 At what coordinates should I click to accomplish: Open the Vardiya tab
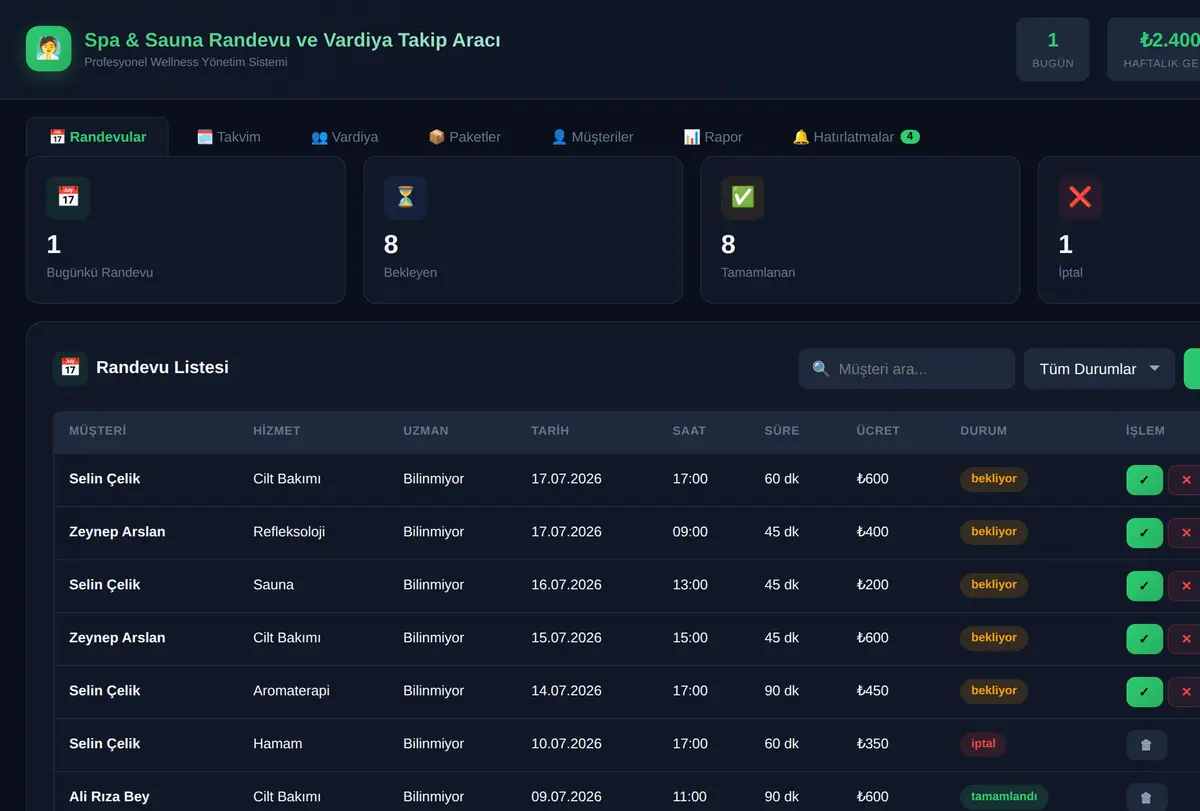pos(345,137)
